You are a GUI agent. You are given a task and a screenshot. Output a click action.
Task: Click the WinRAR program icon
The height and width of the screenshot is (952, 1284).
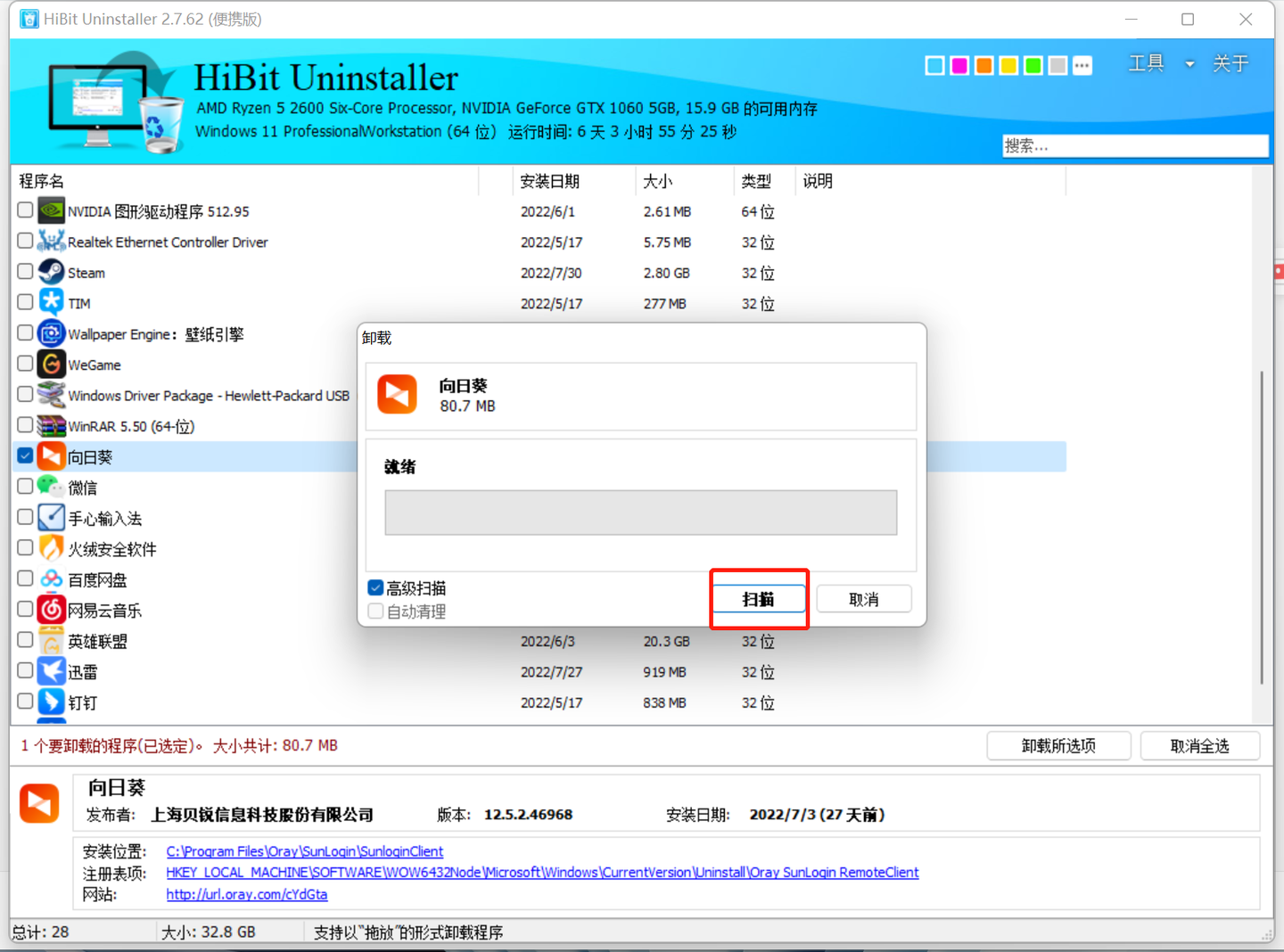[x=51, y=425]
